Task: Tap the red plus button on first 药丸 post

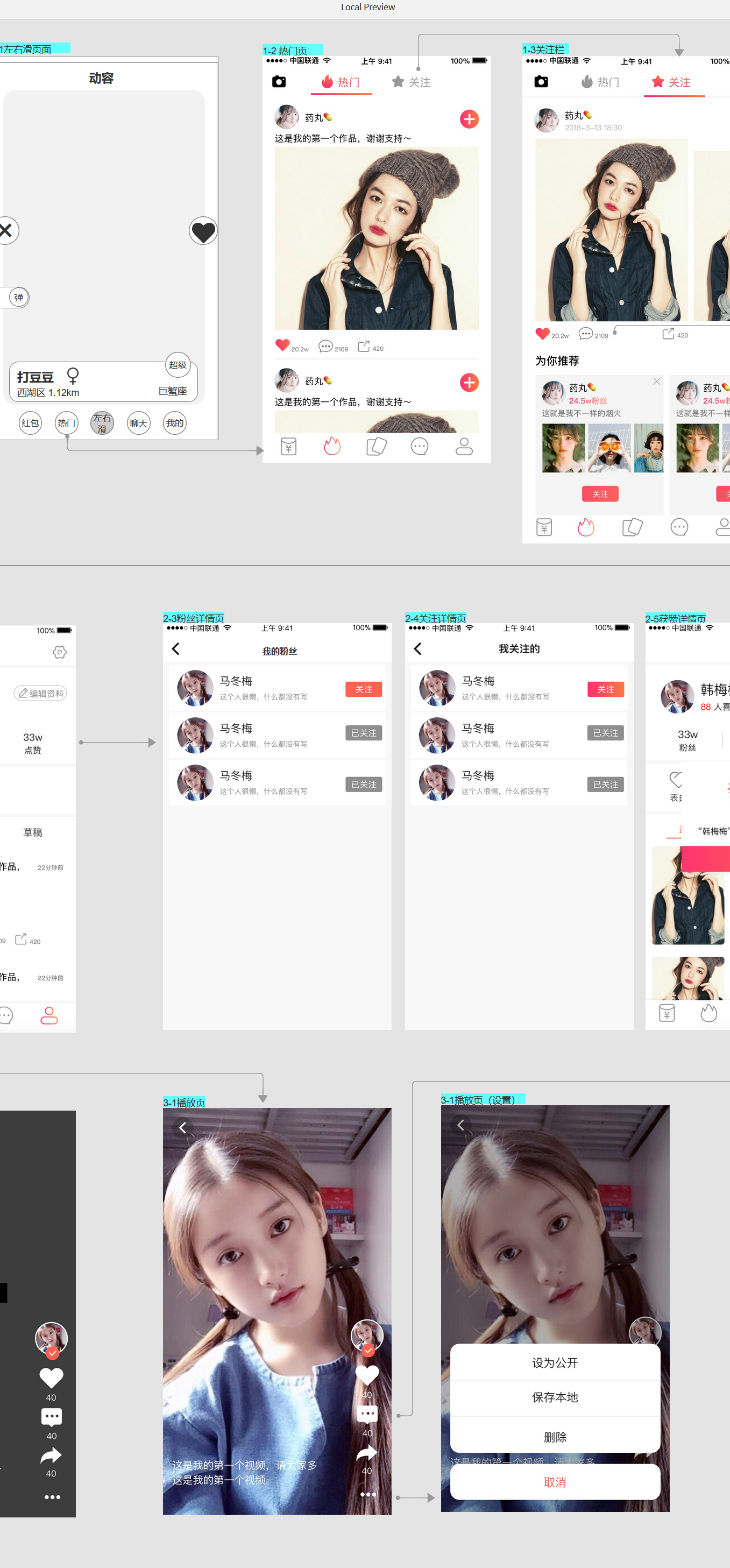Action: [x=469, y=119]
